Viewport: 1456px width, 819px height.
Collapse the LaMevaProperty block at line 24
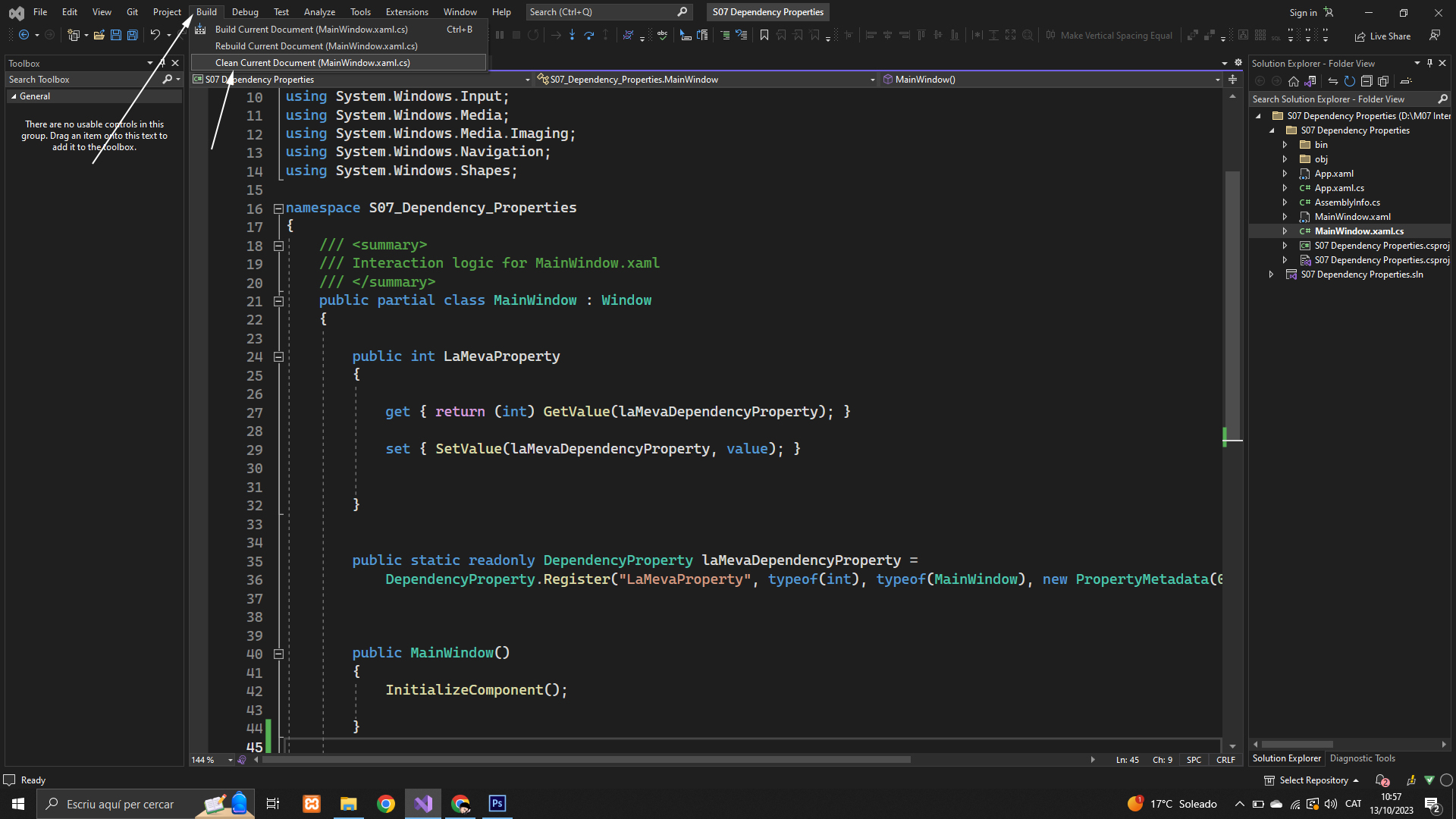pyautogui.click(x=278, y=357)
